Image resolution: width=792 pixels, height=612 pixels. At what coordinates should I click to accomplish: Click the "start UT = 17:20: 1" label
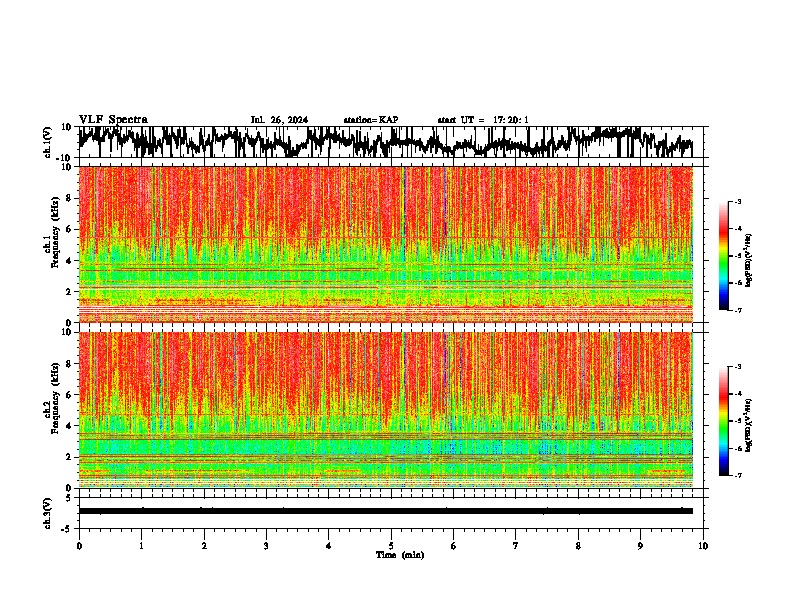(483, 120)
